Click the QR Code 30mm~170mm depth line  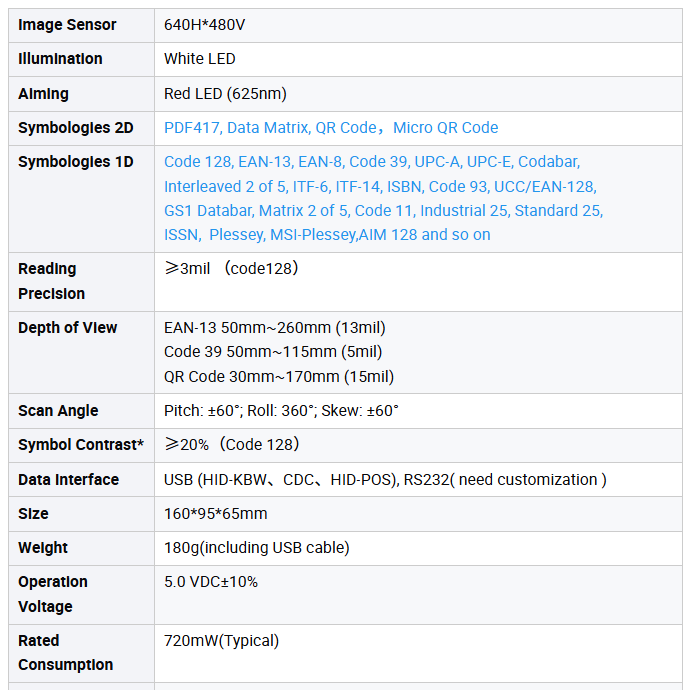(279, 377)
